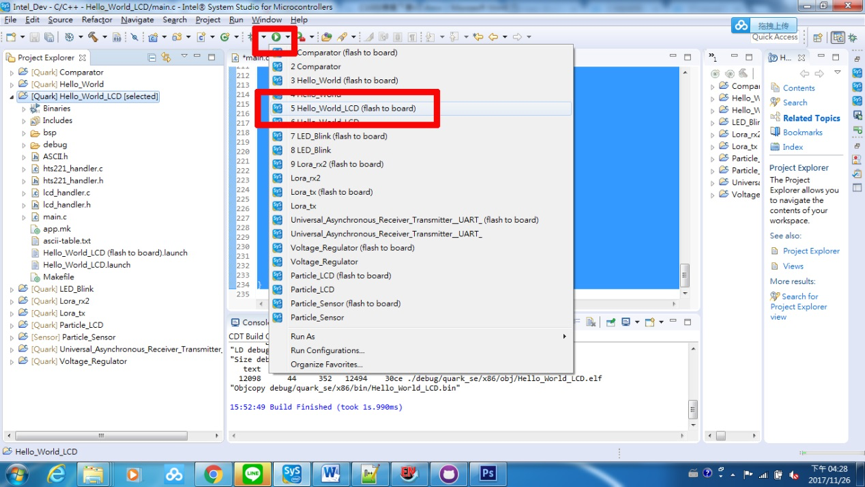Click the Last Edit Location arrow icon
This screenshot has height=487, width=865.
[x=478, y=37]
